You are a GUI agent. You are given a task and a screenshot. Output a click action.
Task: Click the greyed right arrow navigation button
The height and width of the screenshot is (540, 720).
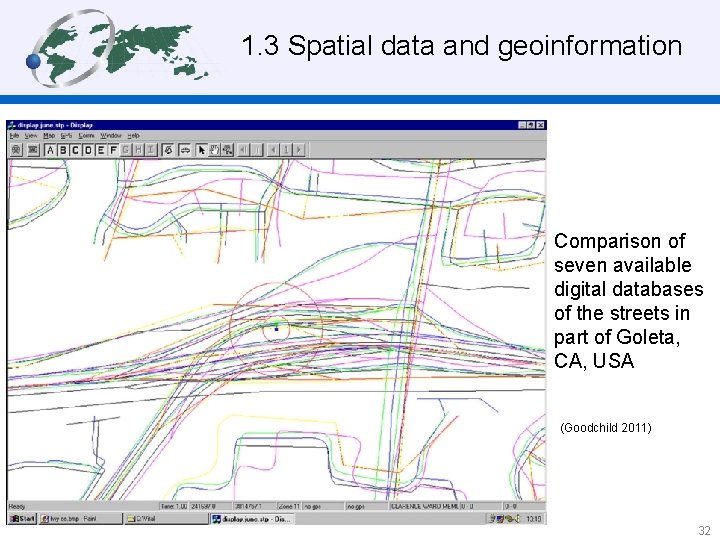tap(298, 150)
